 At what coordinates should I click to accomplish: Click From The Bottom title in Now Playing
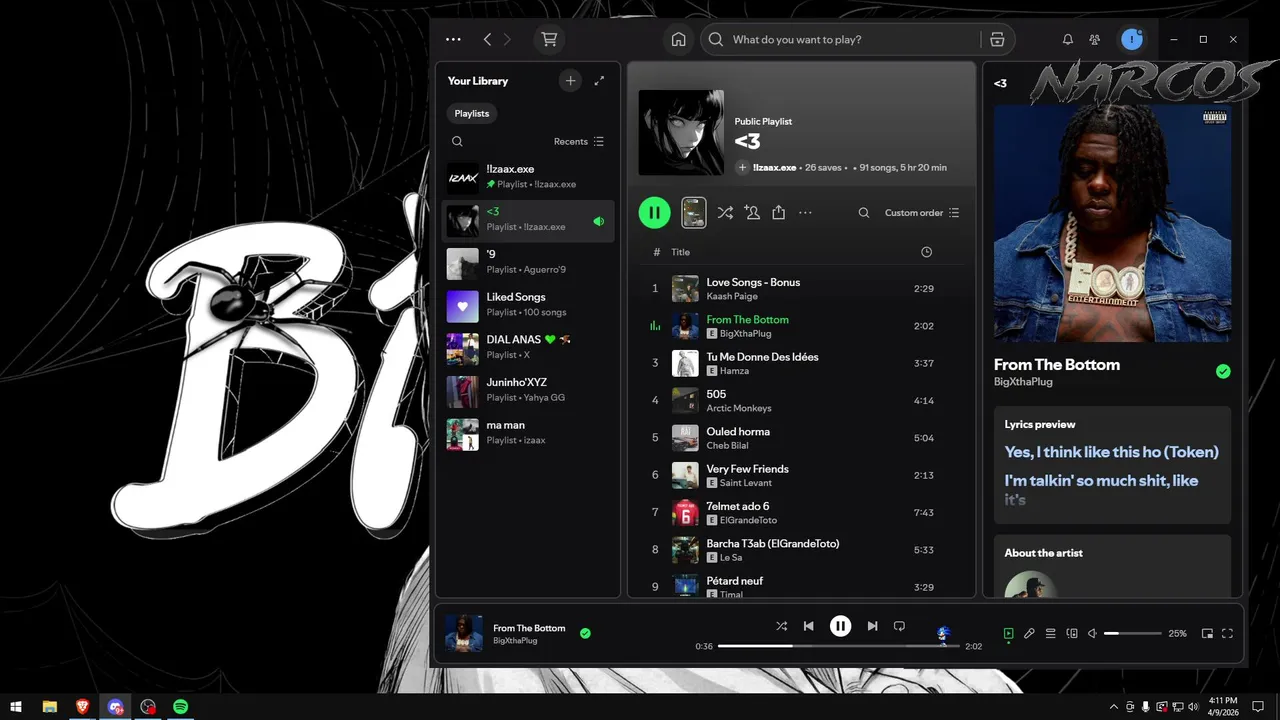pos(1057,365)
